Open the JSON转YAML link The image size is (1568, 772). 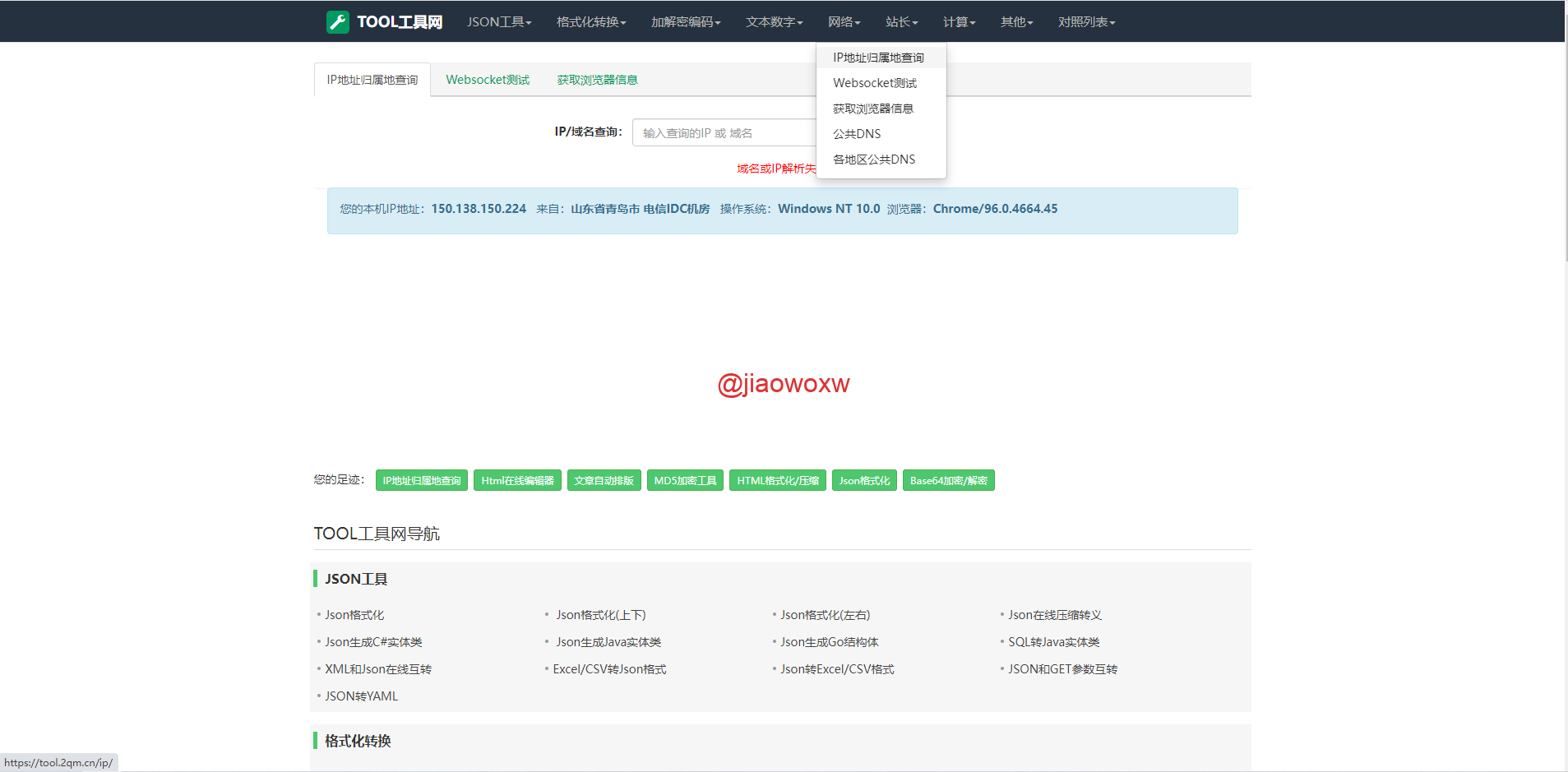(361, 696)
